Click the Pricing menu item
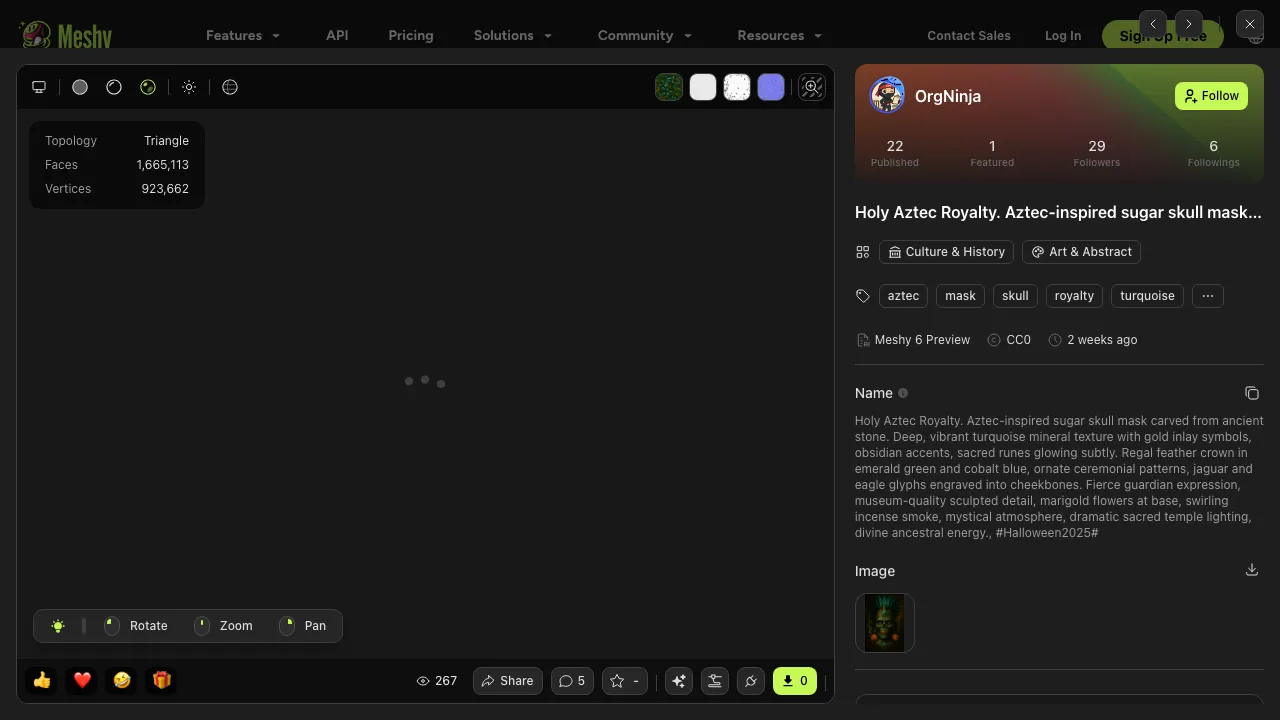1280x720 pixels. coord(411,35)
